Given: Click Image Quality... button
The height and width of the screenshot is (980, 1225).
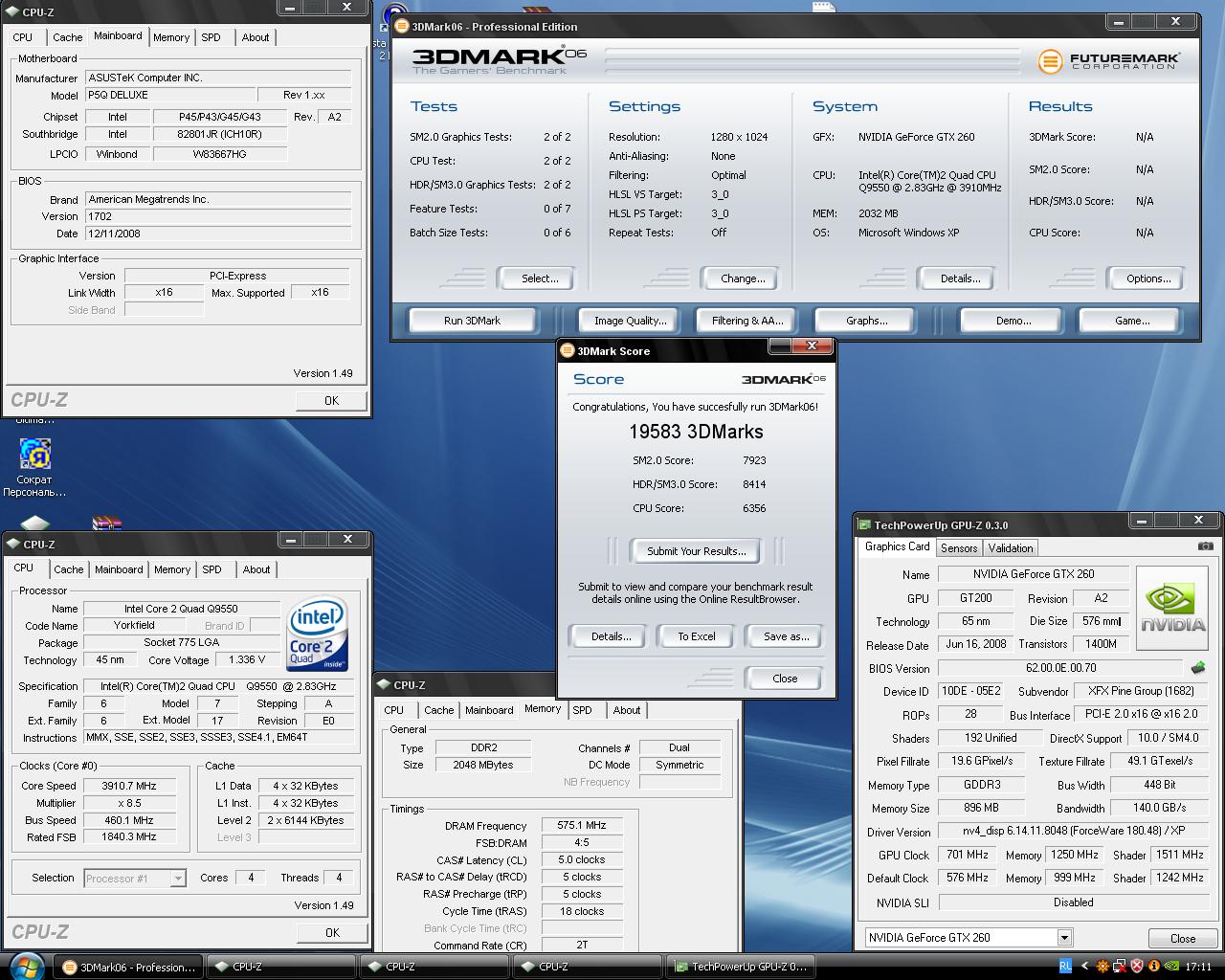Looking at the screenshot, I should 630,321.
